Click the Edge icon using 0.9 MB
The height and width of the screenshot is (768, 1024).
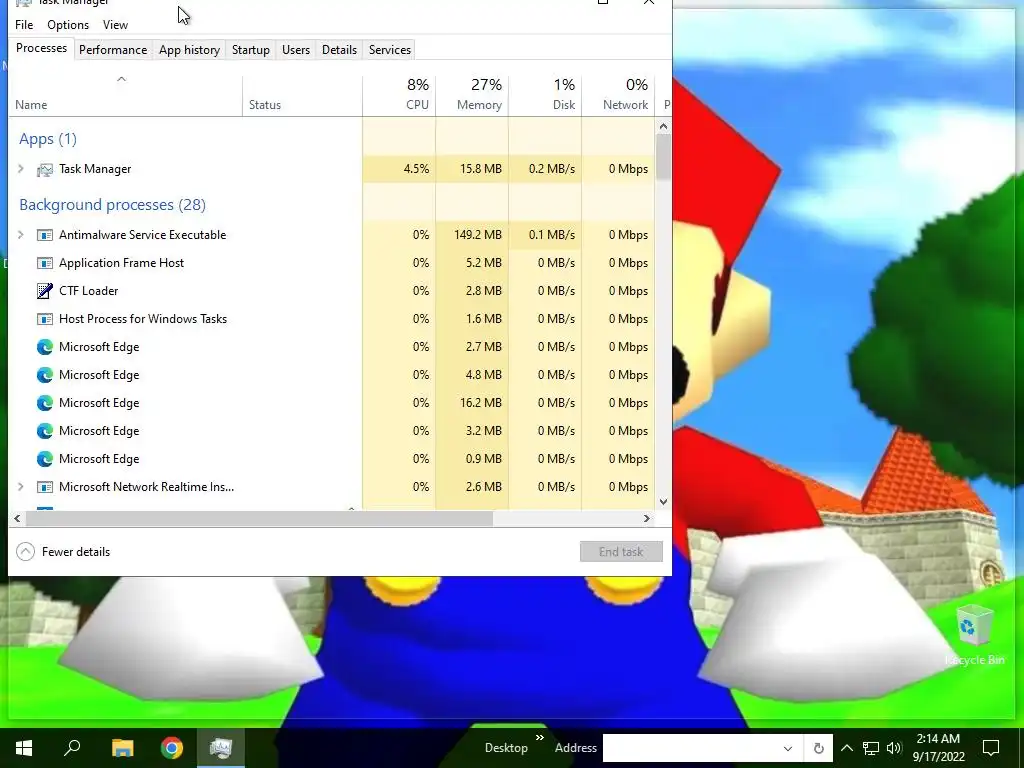tap(44, 459)
